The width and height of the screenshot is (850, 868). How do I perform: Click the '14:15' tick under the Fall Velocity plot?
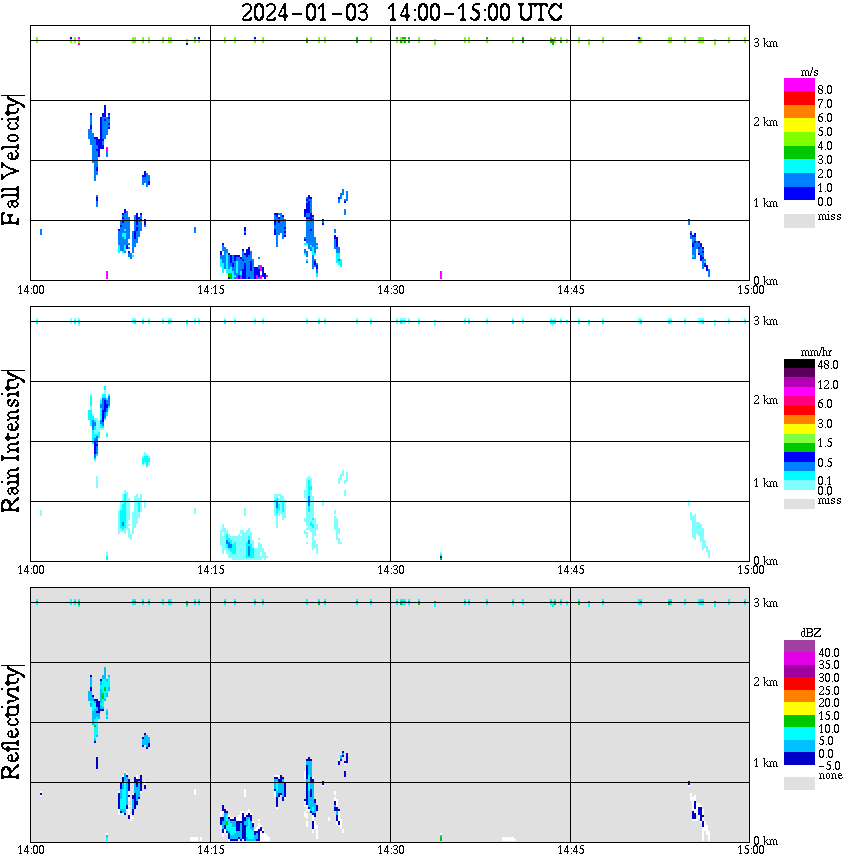[211, 290]
